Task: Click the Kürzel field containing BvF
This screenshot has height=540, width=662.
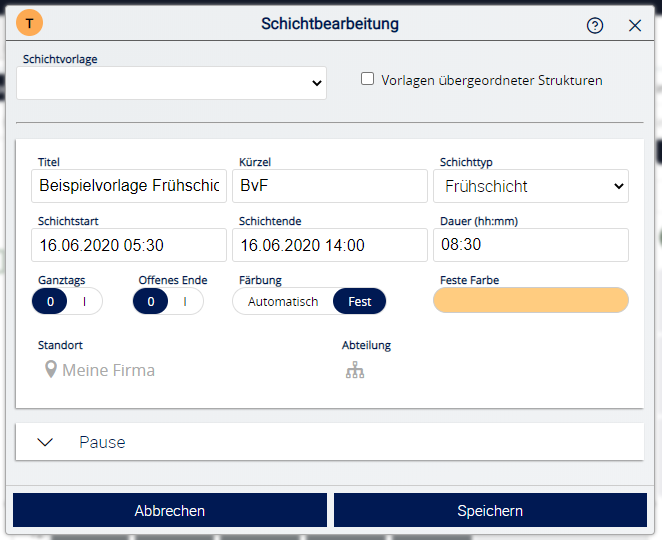Action: (x=329, y=186)
